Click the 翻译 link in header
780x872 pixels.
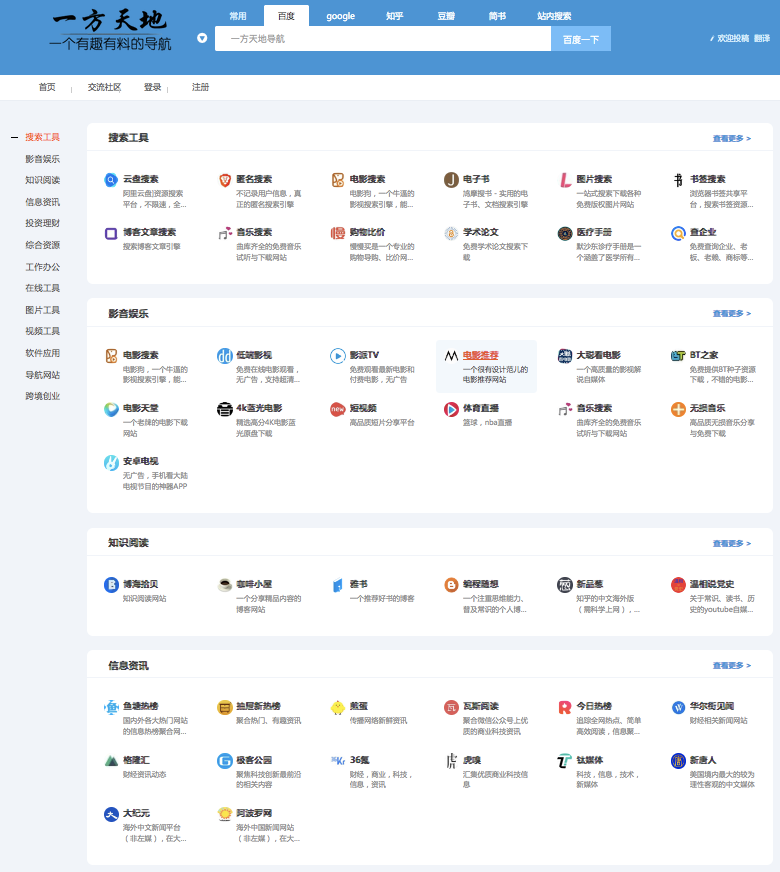[x=762, y=38]
